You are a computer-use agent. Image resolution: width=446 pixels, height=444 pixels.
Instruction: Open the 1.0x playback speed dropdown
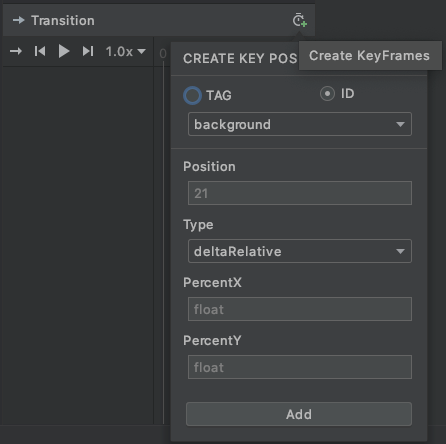click(x=126, y=52)
